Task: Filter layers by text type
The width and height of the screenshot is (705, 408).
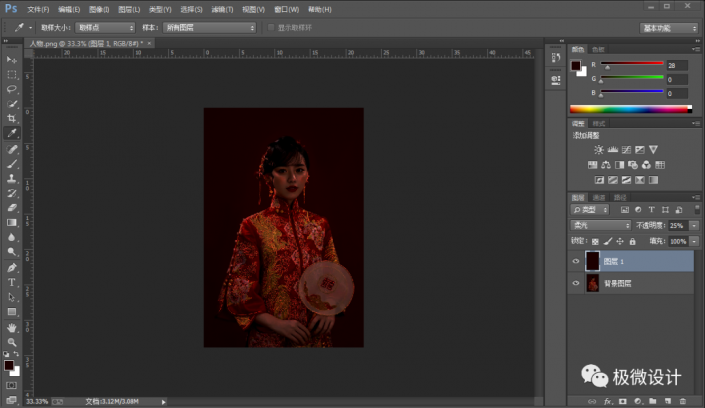Action: [651, 210]
